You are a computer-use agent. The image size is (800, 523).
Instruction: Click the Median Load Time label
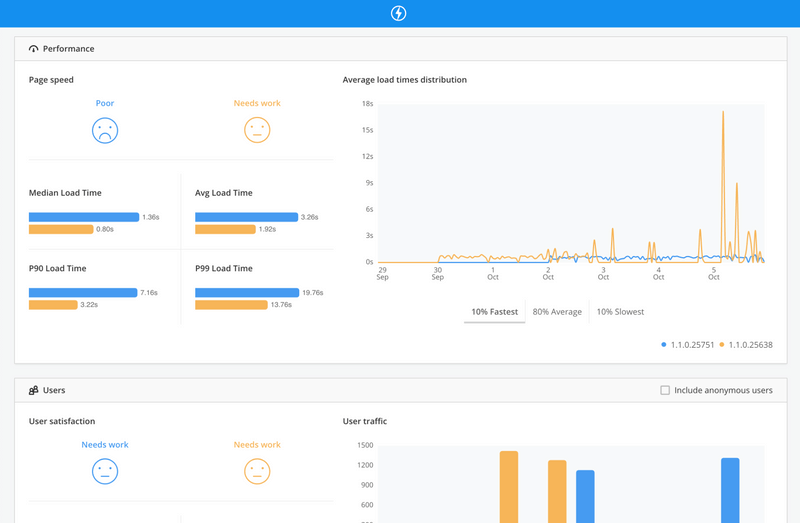click(65, 193)
